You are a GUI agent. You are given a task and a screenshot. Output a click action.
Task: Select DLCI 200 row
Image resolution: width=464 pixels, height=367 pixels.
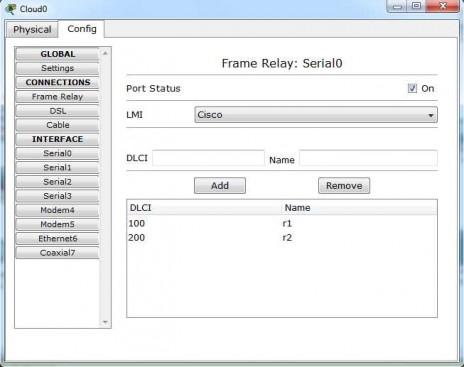[x=282, y=238]
